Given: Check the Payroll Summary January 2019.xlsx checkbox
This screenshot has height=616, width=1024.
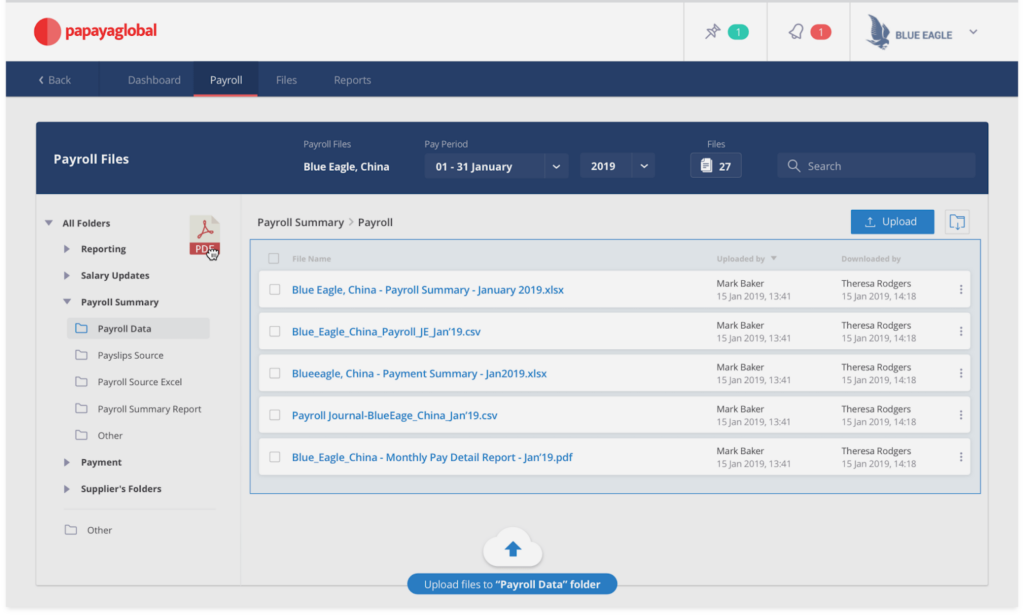Looking at the screenshot, I should click(x=274, y=289).
